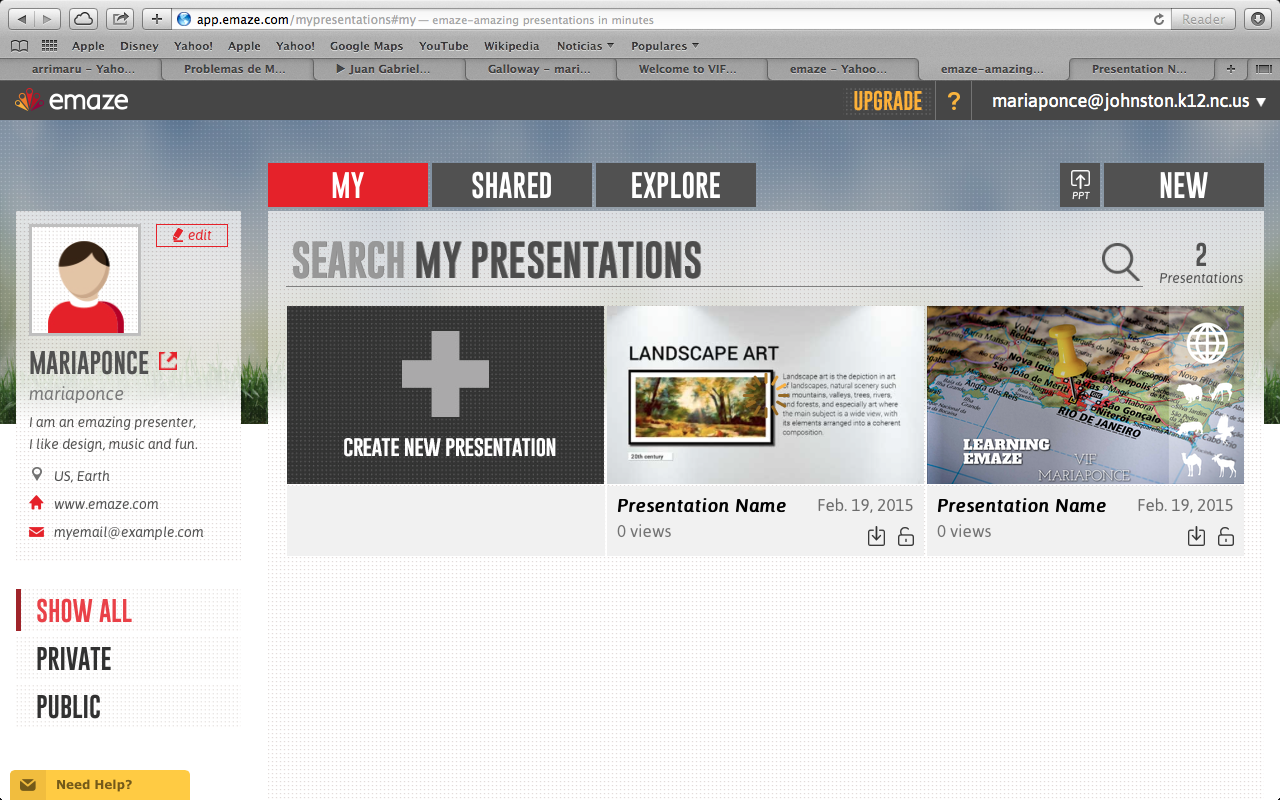Open the help question mark icon
Screen dimensions: 1280x800
954,101
